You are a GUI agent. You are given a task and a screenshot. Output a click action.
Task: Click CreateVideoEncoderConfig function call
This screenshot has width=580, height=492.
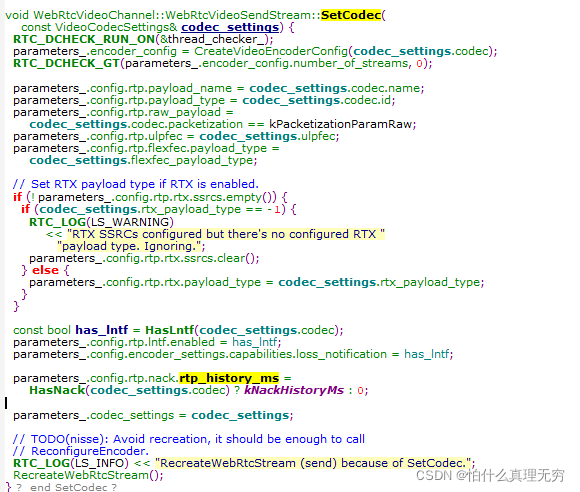click(271, 51)
